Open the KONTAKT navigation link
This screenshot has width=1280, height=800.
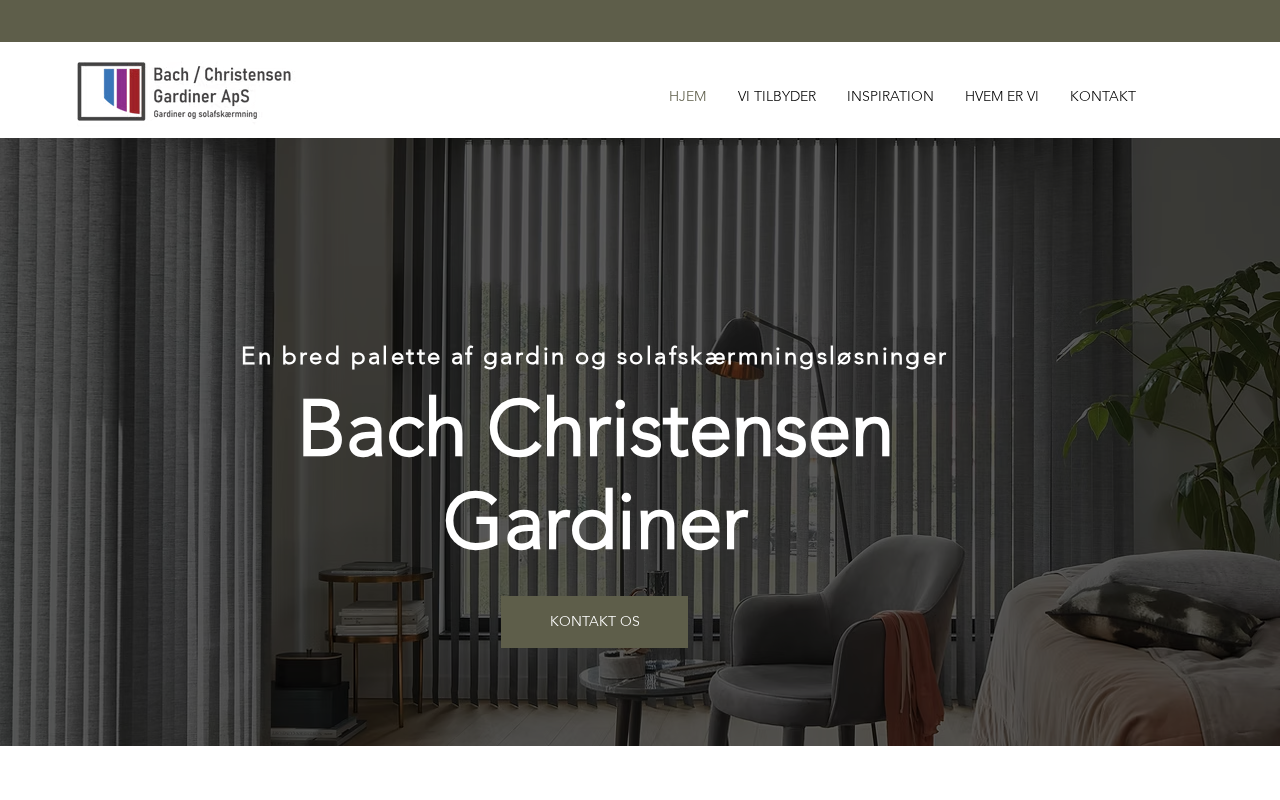coord(1103,96)
